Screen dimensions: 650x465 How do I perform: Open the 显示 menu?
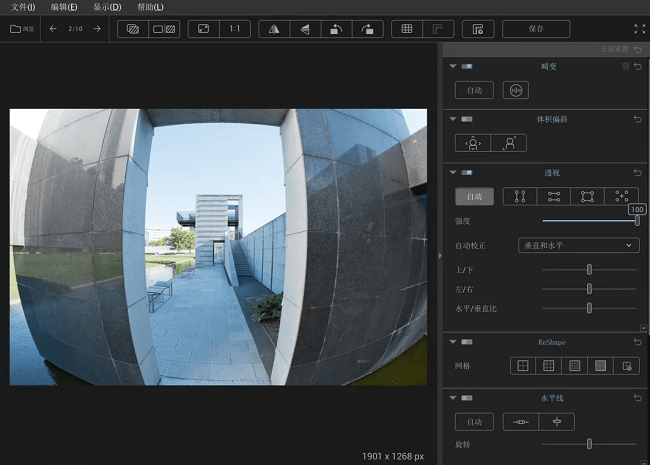107,7
